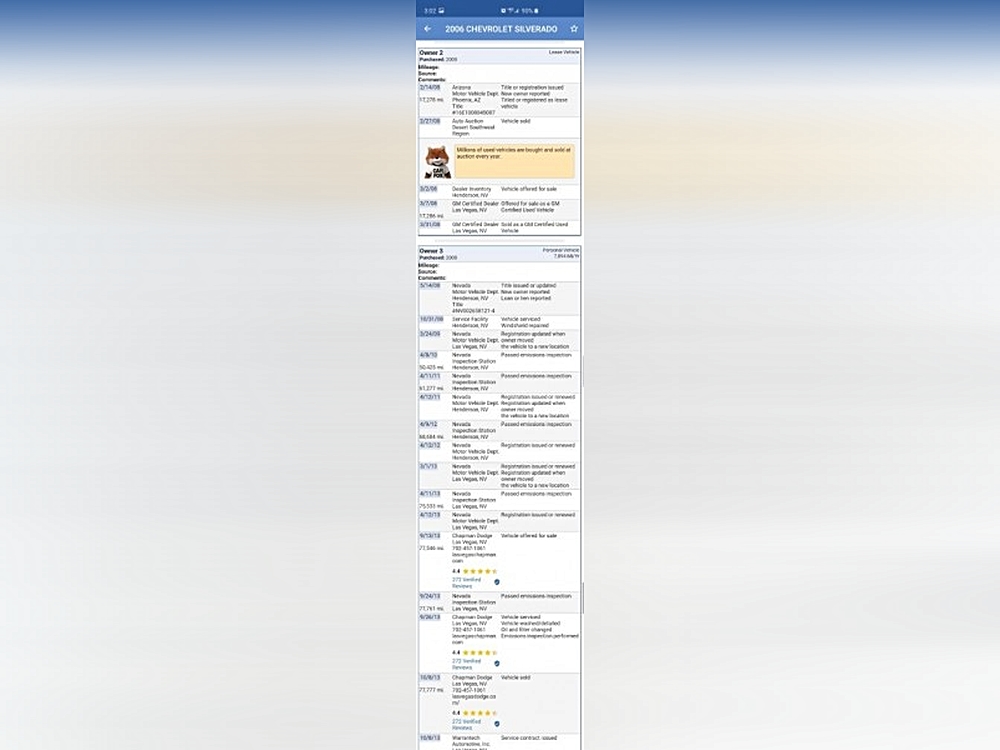Select the Owner 2 section header
This screenshot has height=750, width=1000.
point(431,52)
